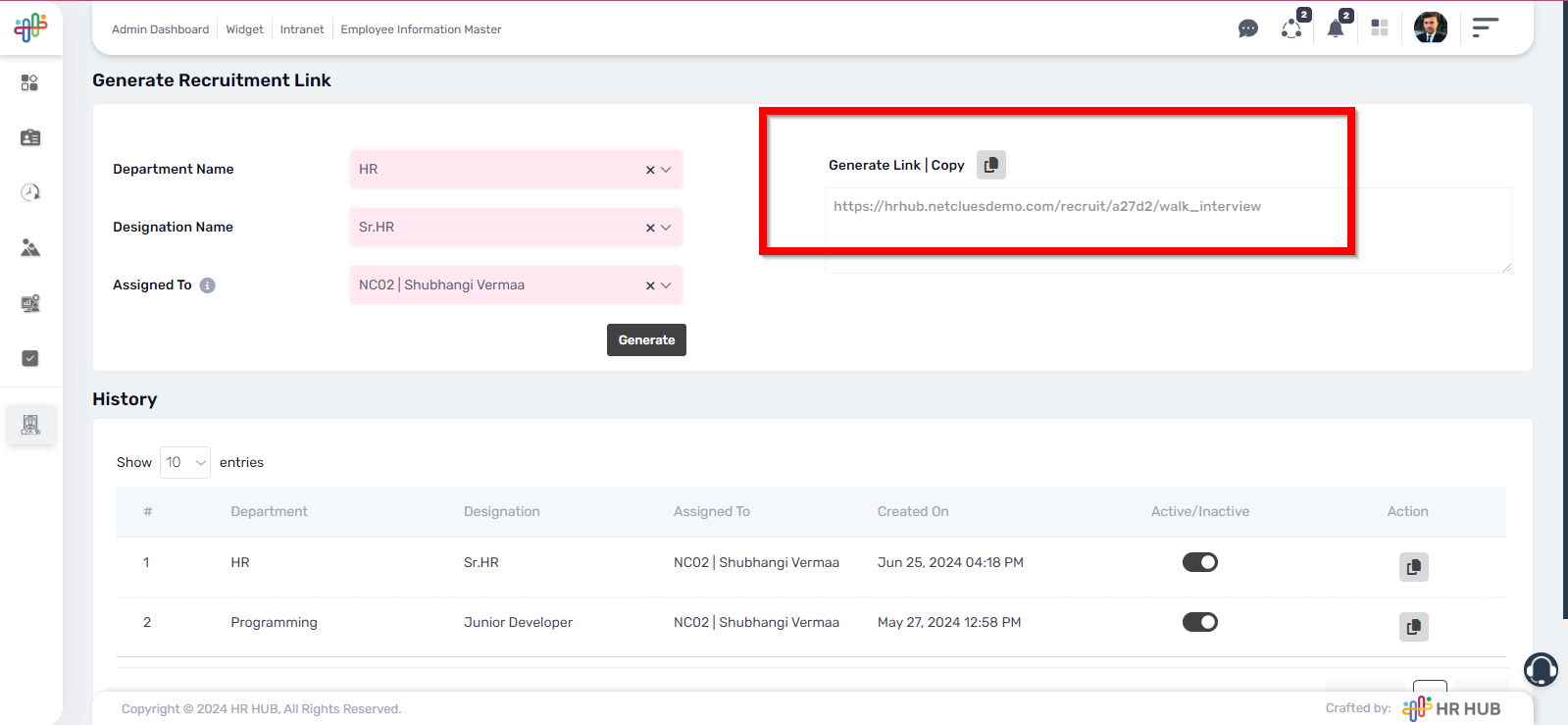Open the dashboard widgets sidebar icon
This screenshot has width=1568, height=725.
coord(29,82)
